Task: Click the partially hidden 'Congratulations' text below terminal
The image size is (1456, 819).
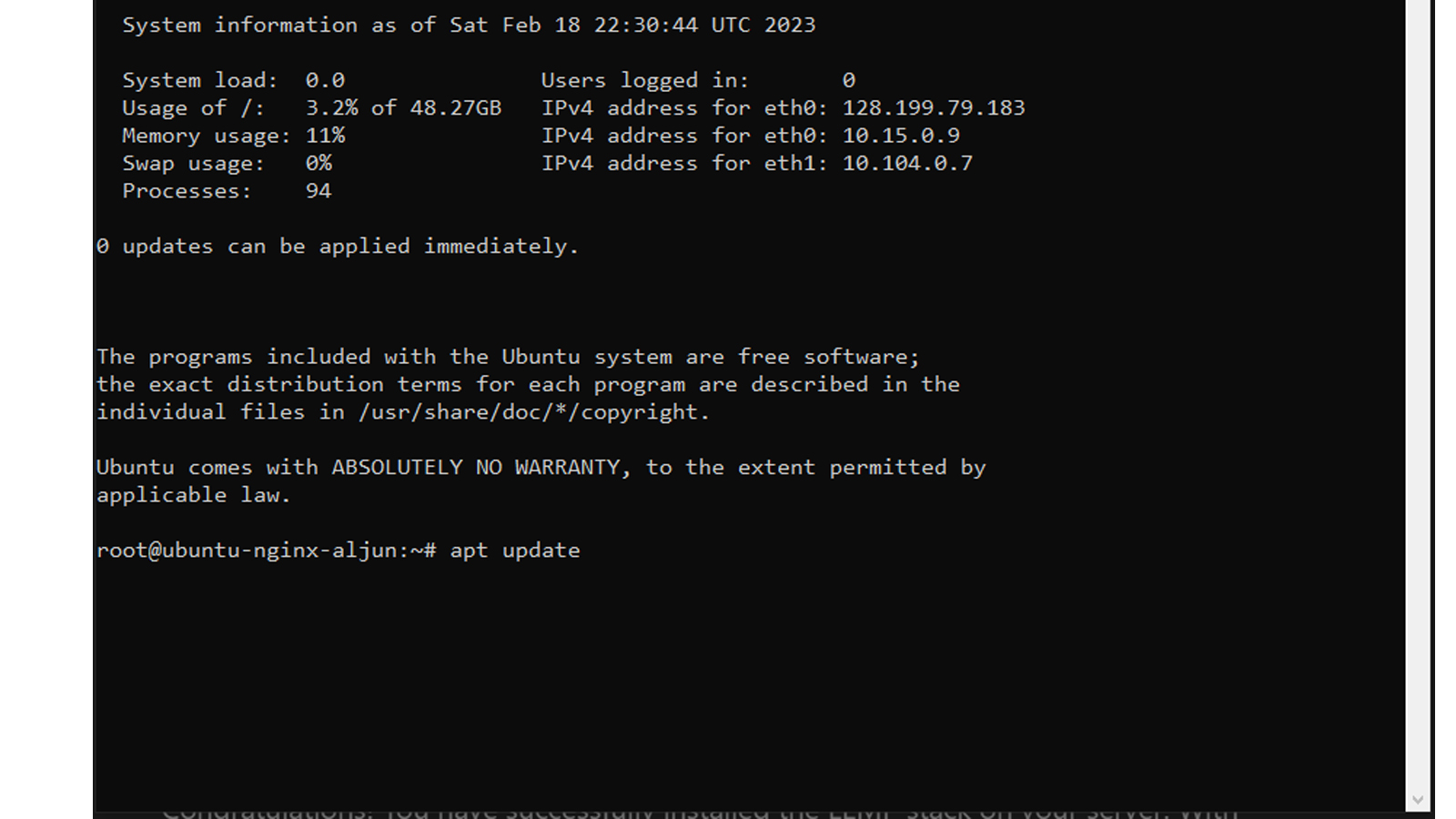Action: (x=701, y=813)
